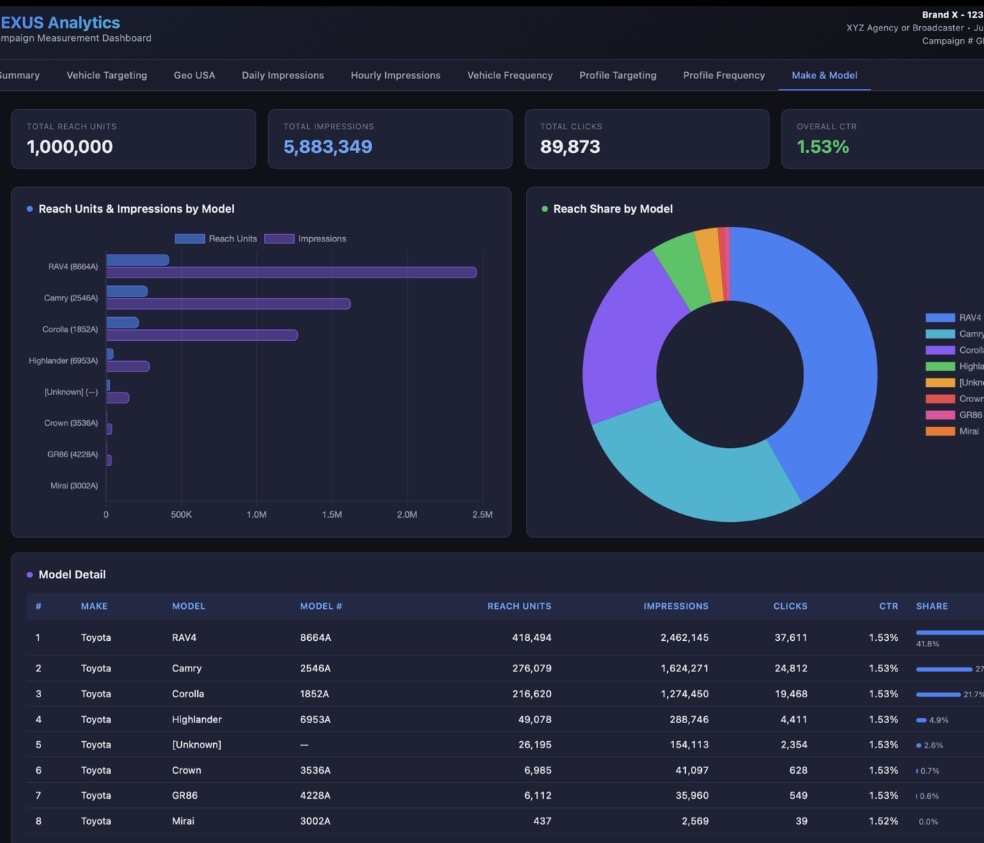Toggle the Impressions legend swatch
This screenshot has width=984, height=843.
pyautogui.click(x=279, y=239)
